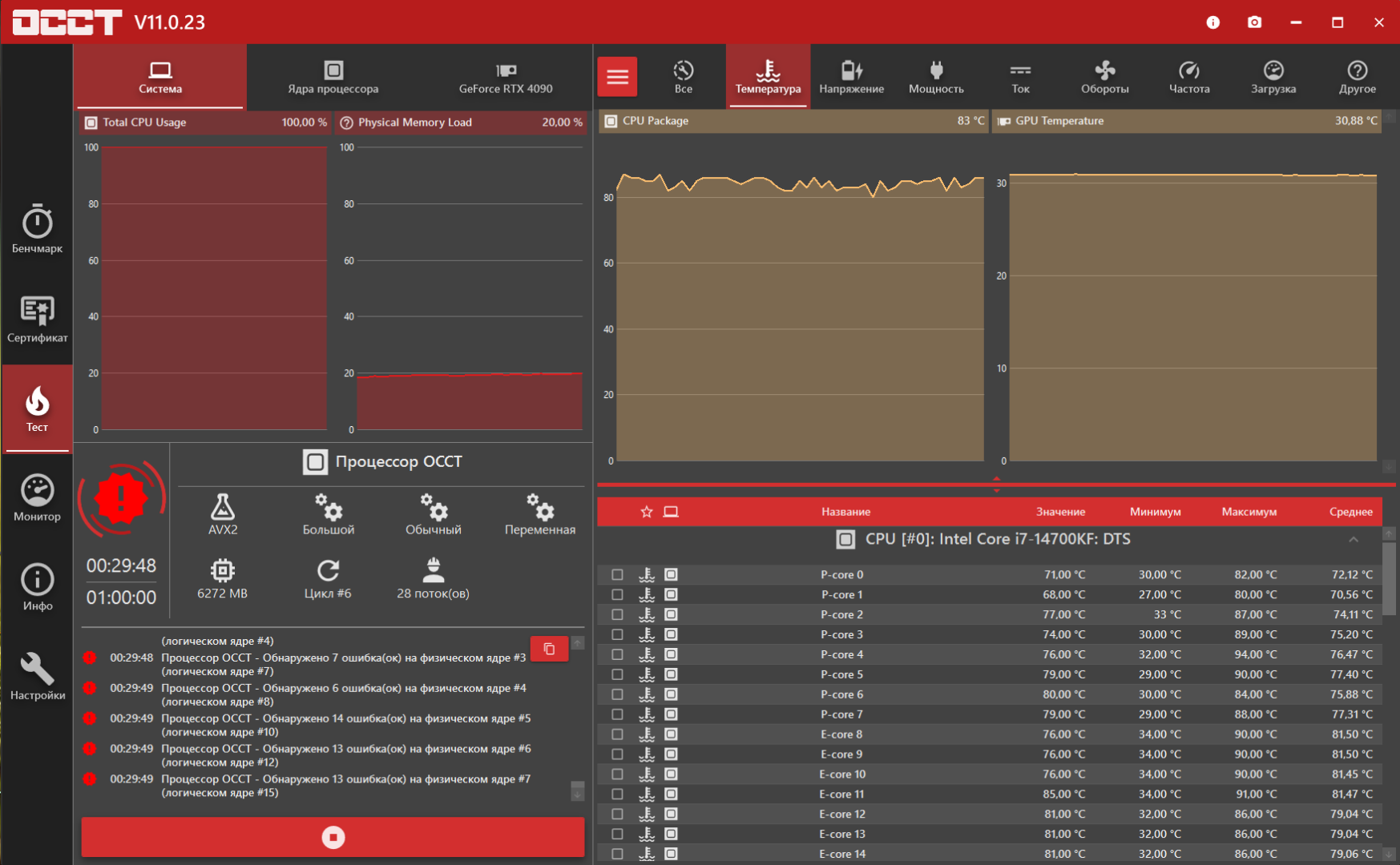The image size is (1400, 865).
Task: Select the Переменная load option
Action: 540,514
